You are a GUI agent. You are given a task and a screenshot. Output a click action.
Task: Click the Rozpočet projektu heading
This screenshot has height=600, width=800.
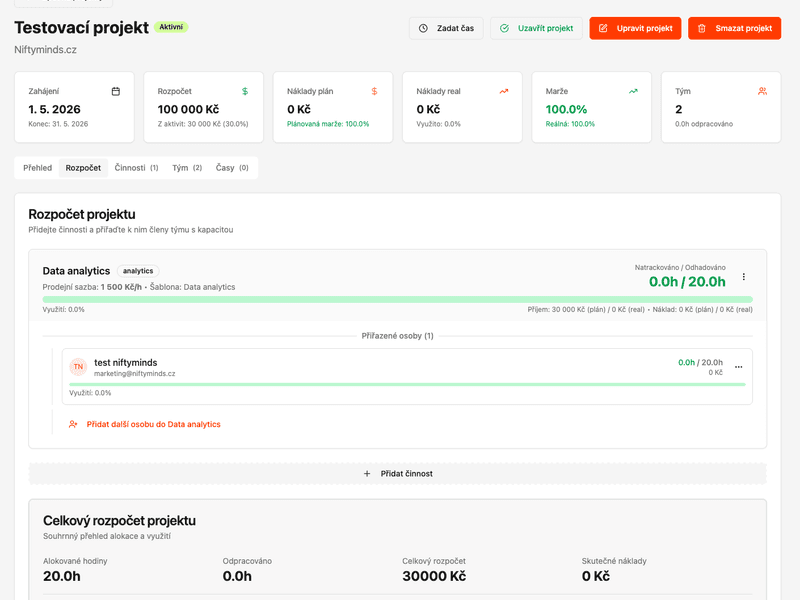click(82, 214)
